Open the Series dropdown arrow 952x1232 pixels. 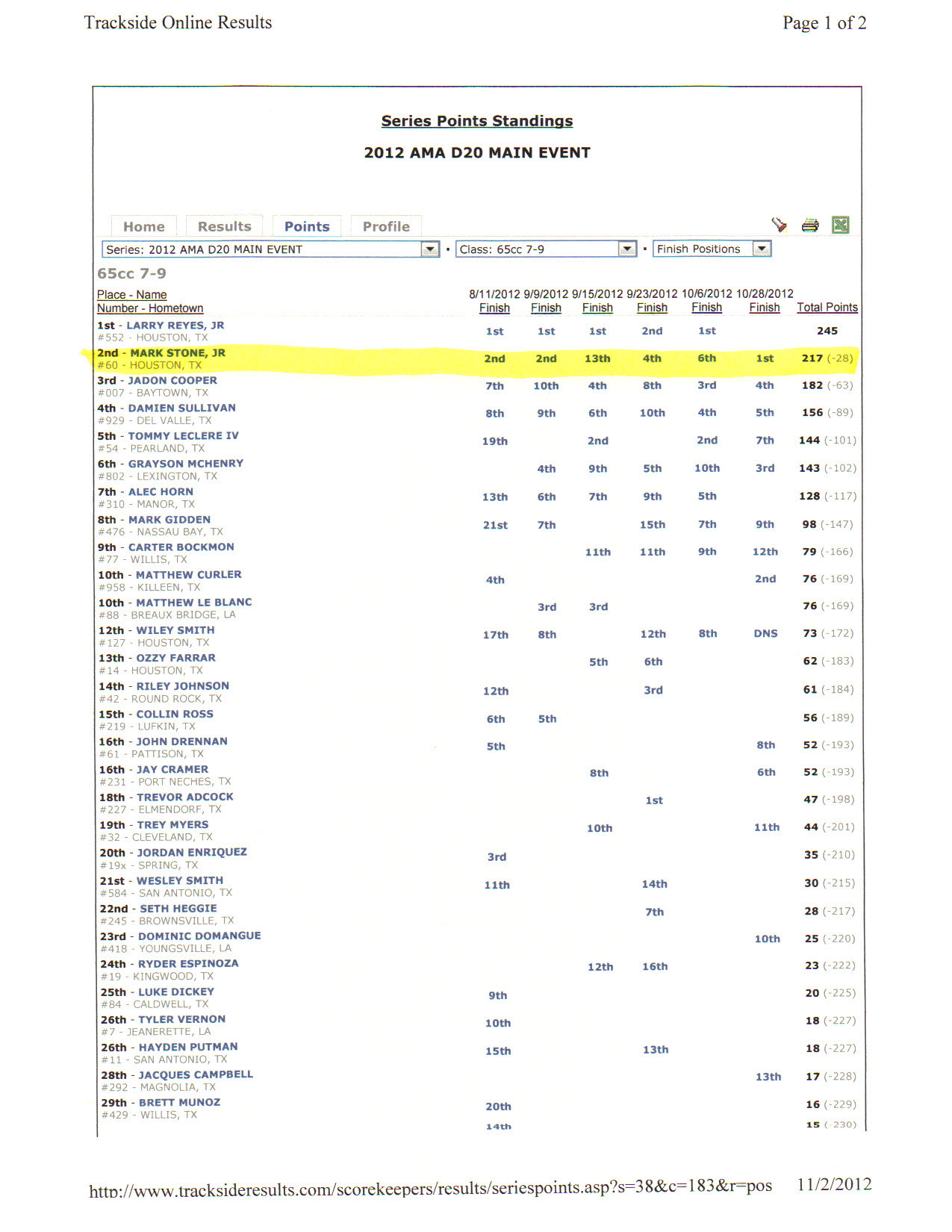tap(430, 249)
